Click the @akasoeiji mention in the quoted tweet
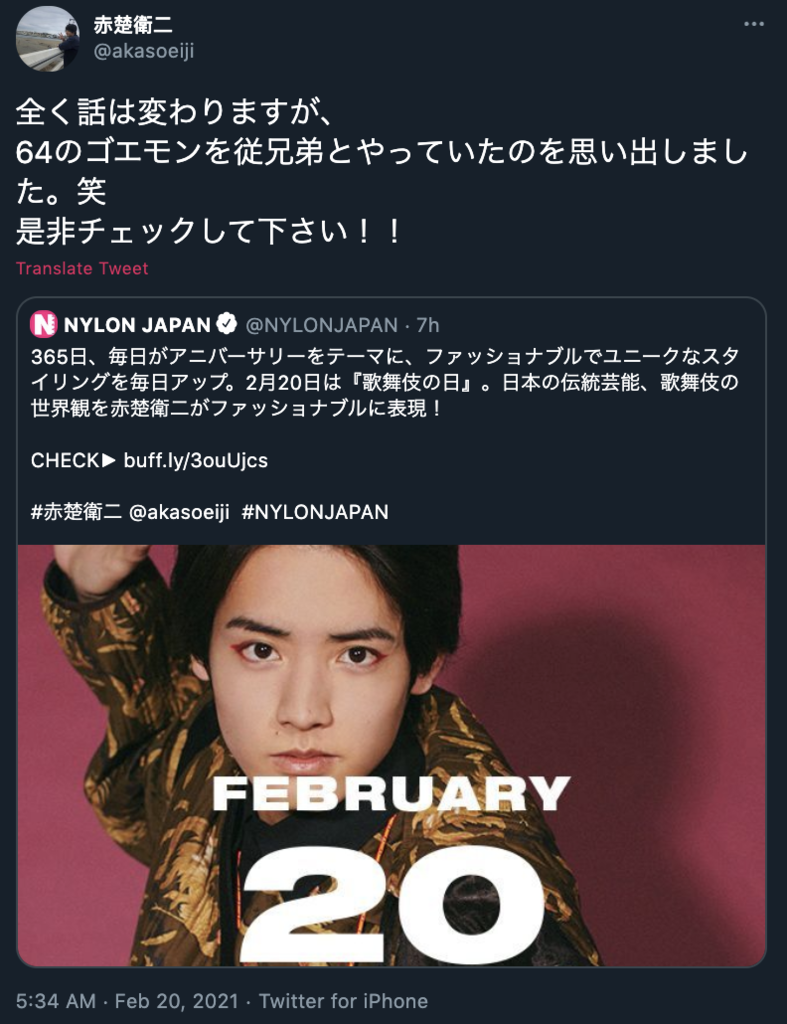 point(179,511)
